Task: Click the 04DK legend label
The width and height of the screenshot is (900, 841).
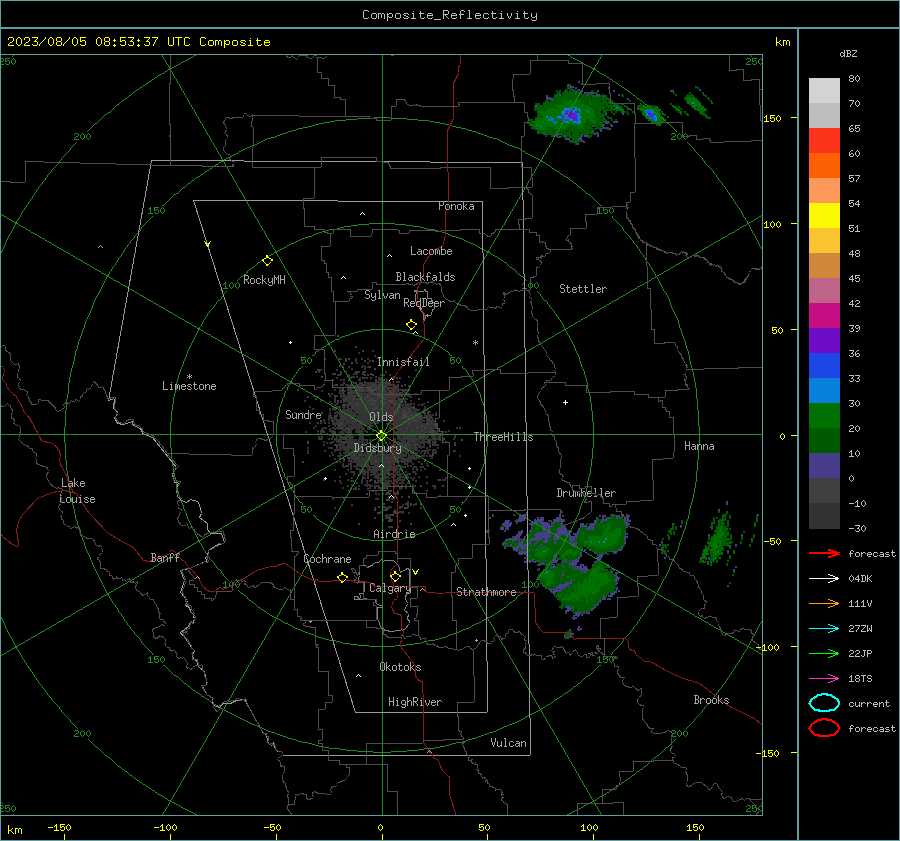Action: coord(860,578)
